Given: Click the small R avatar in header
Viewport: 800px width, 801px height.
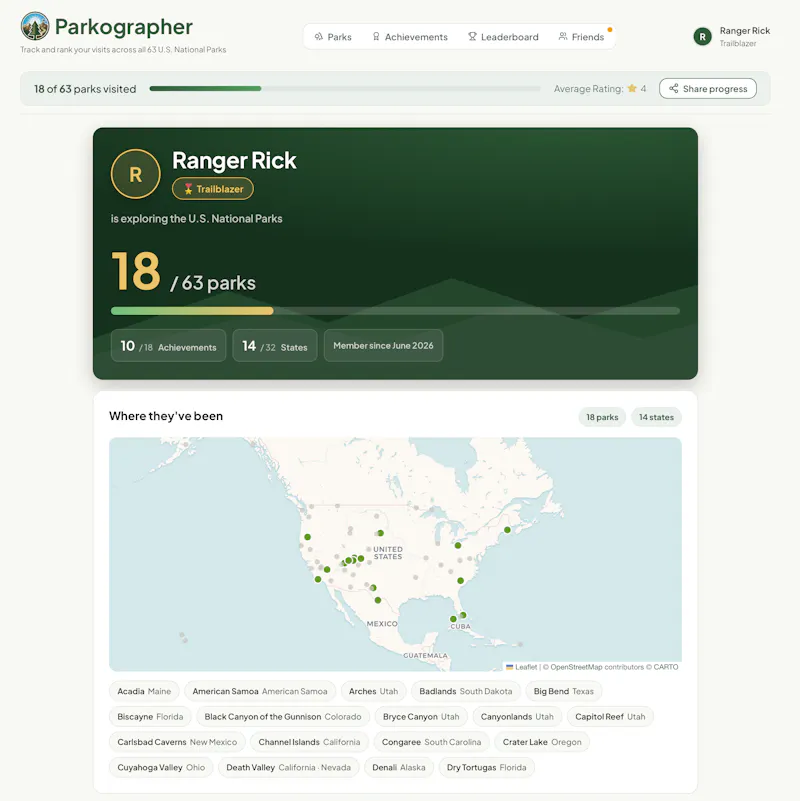Looking at the screenshot, I should click(702, 37).
